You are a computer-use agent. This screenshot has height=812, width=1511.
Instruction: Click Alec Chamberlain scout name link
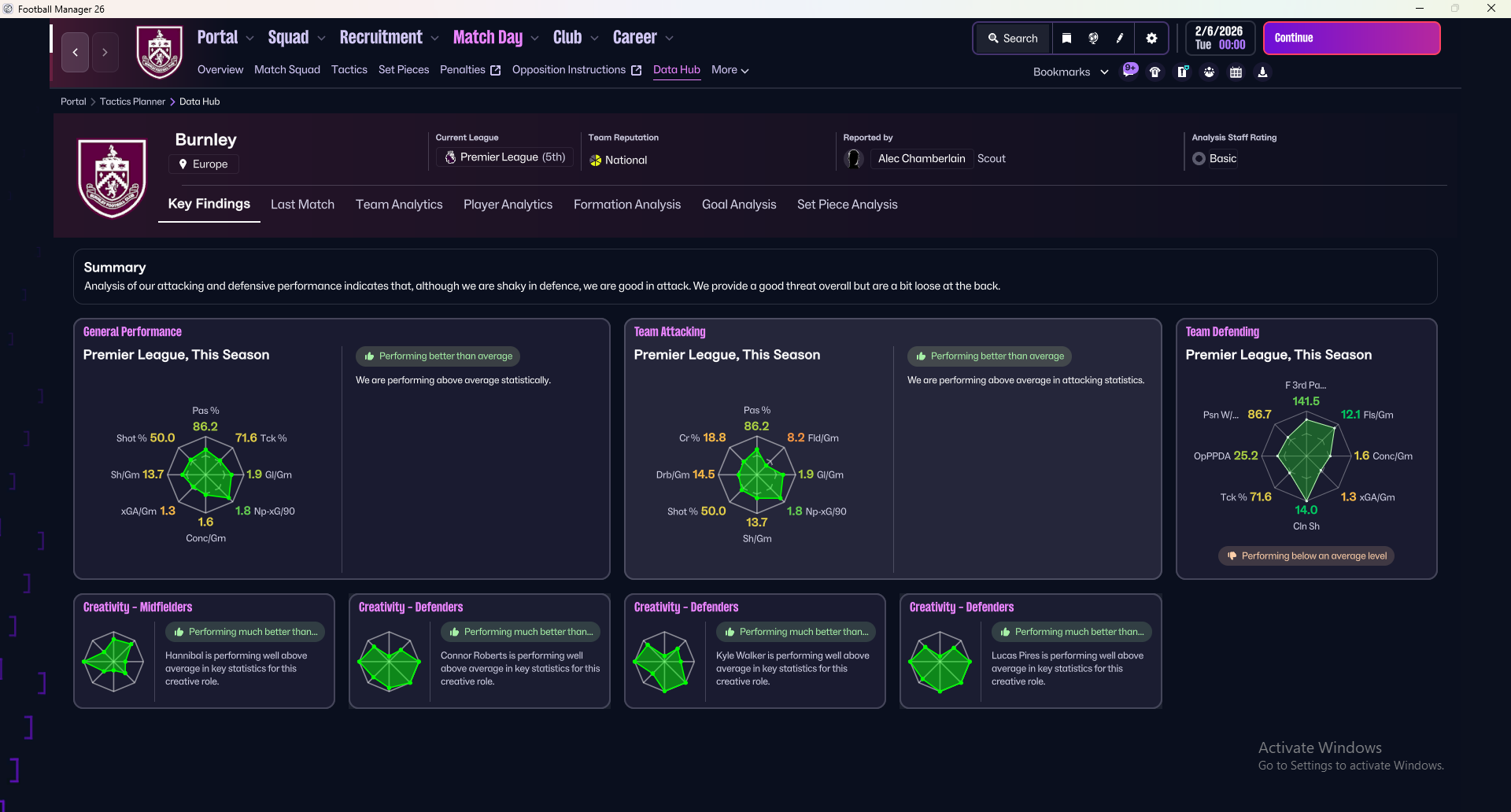(921, 159)
